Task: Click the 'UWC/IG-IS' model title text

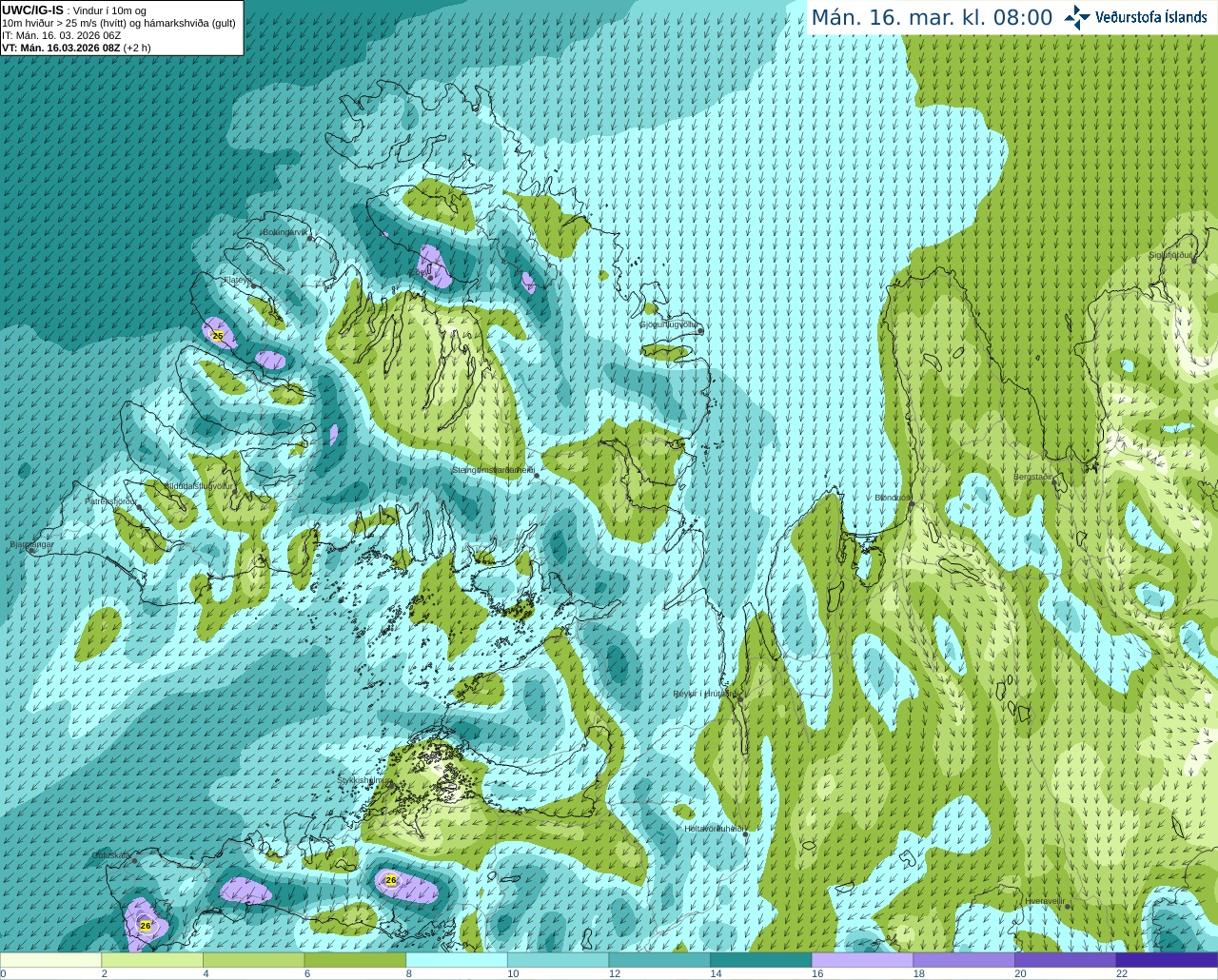Action: tap(33, 10)
